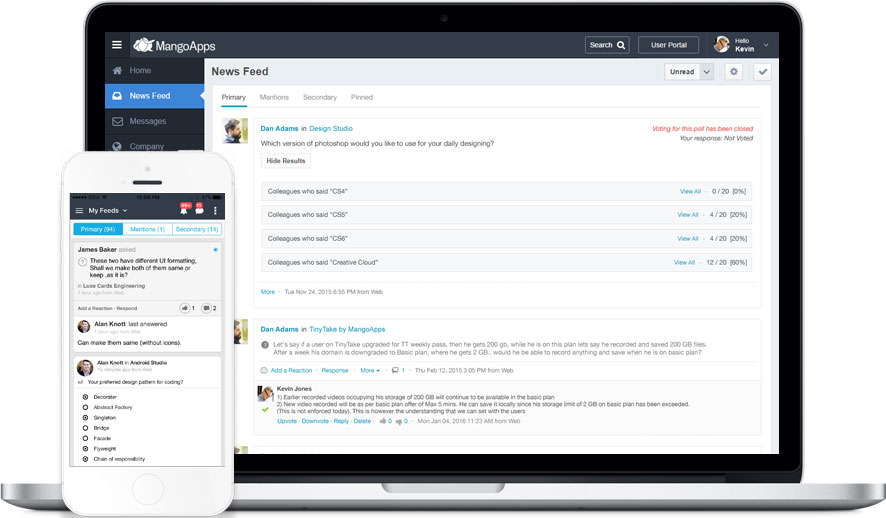This screenshot has width=886, height=518.
Task: Open the Unread filter dropdown arrow
Action: coord(707,72)
